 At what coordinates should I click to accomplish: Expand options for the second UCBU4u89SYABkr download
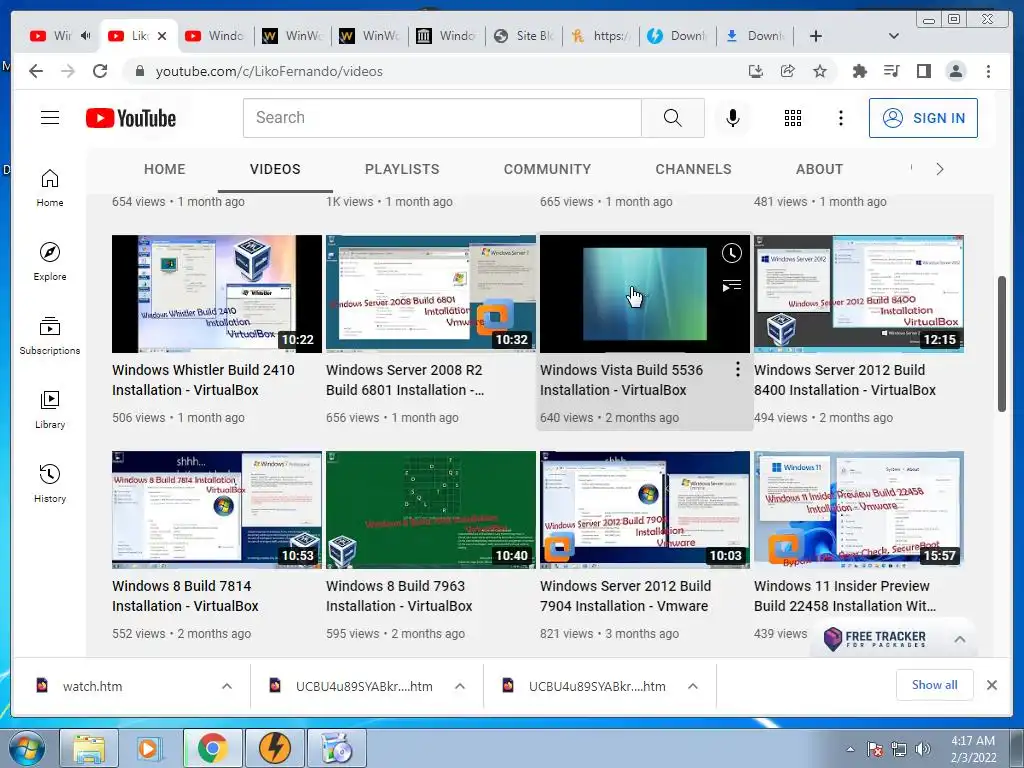point(460,686)
